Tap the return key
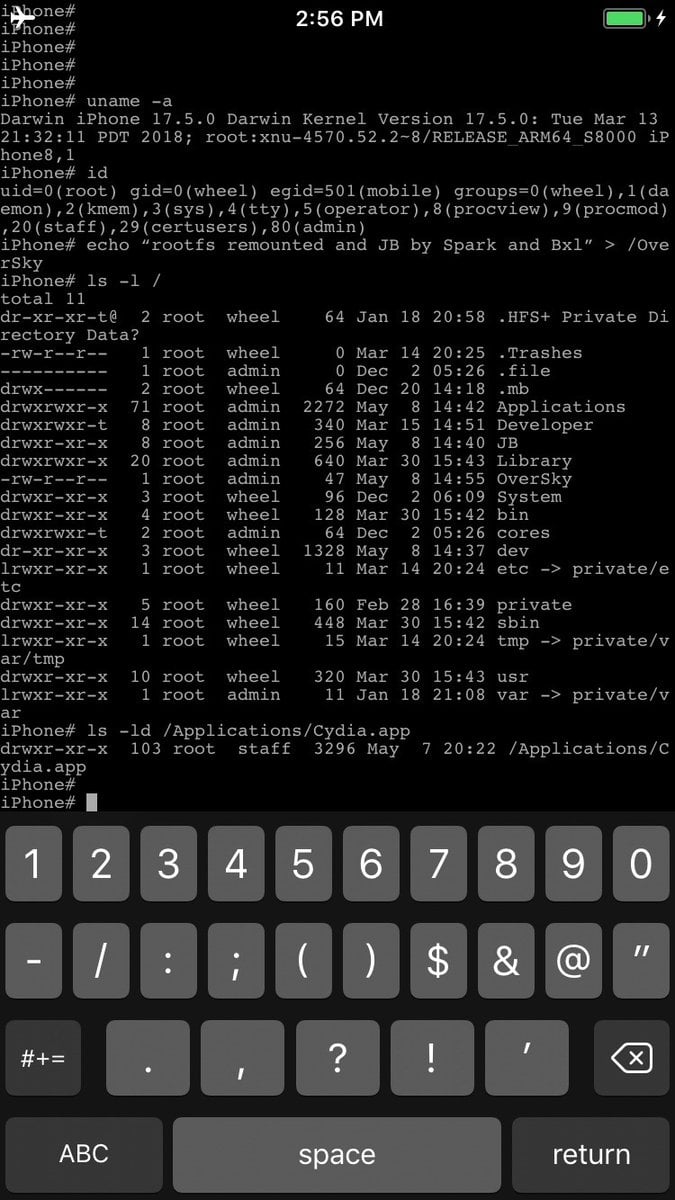Viewport: 675px width, 1200px height. click(591, 1154)
